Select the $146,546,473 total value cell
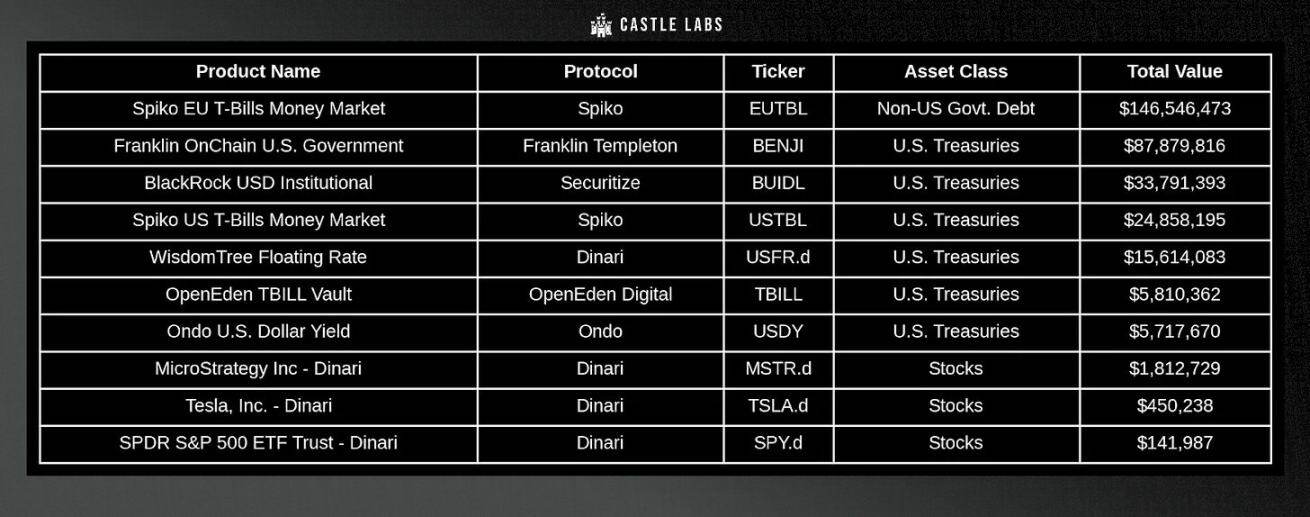The width and height of the screenshot is (1310, 517). tap(1175, 109)
